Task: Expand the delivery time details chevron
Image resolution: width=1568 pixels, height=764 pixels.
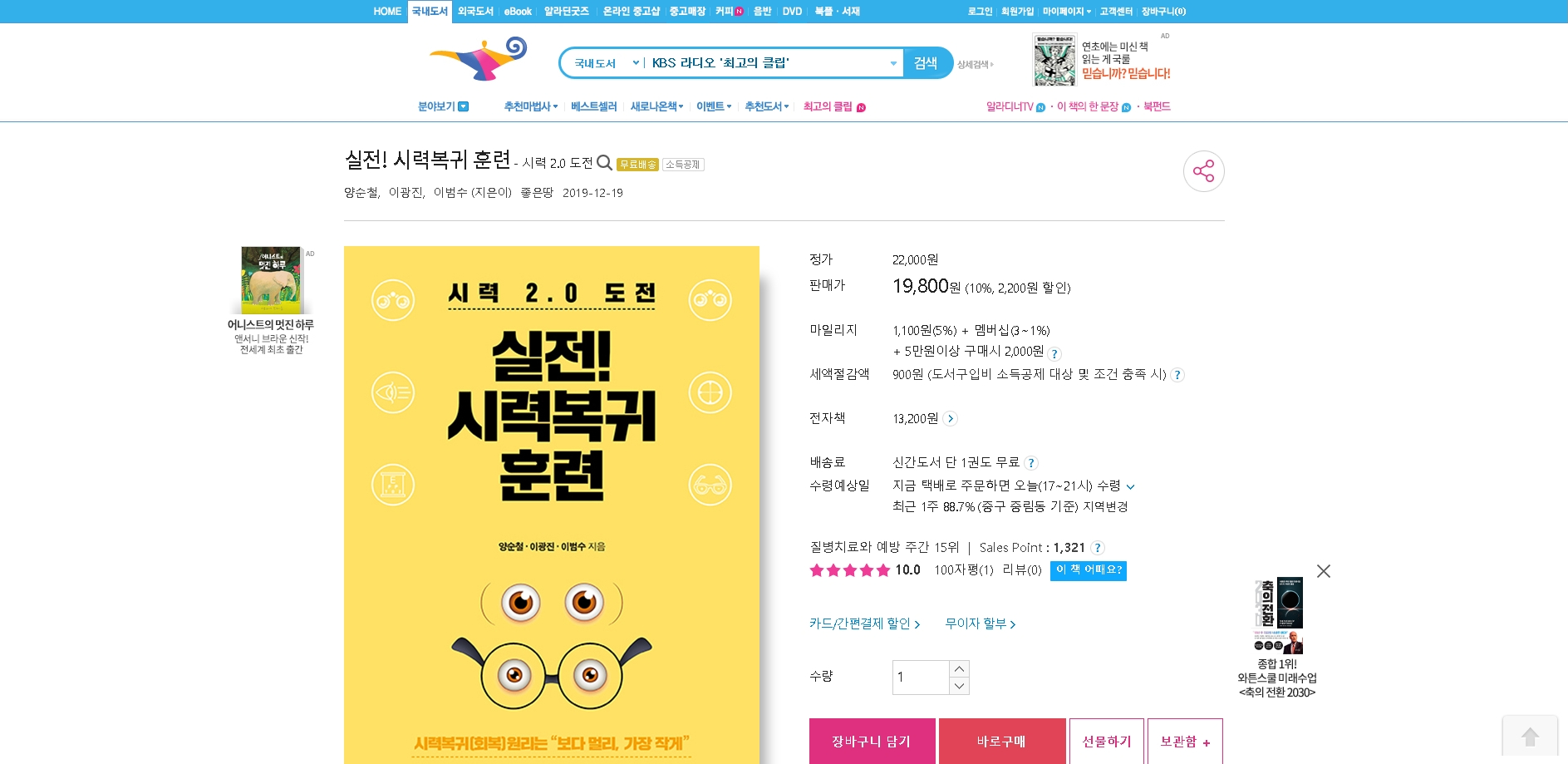Action: 1130,486
